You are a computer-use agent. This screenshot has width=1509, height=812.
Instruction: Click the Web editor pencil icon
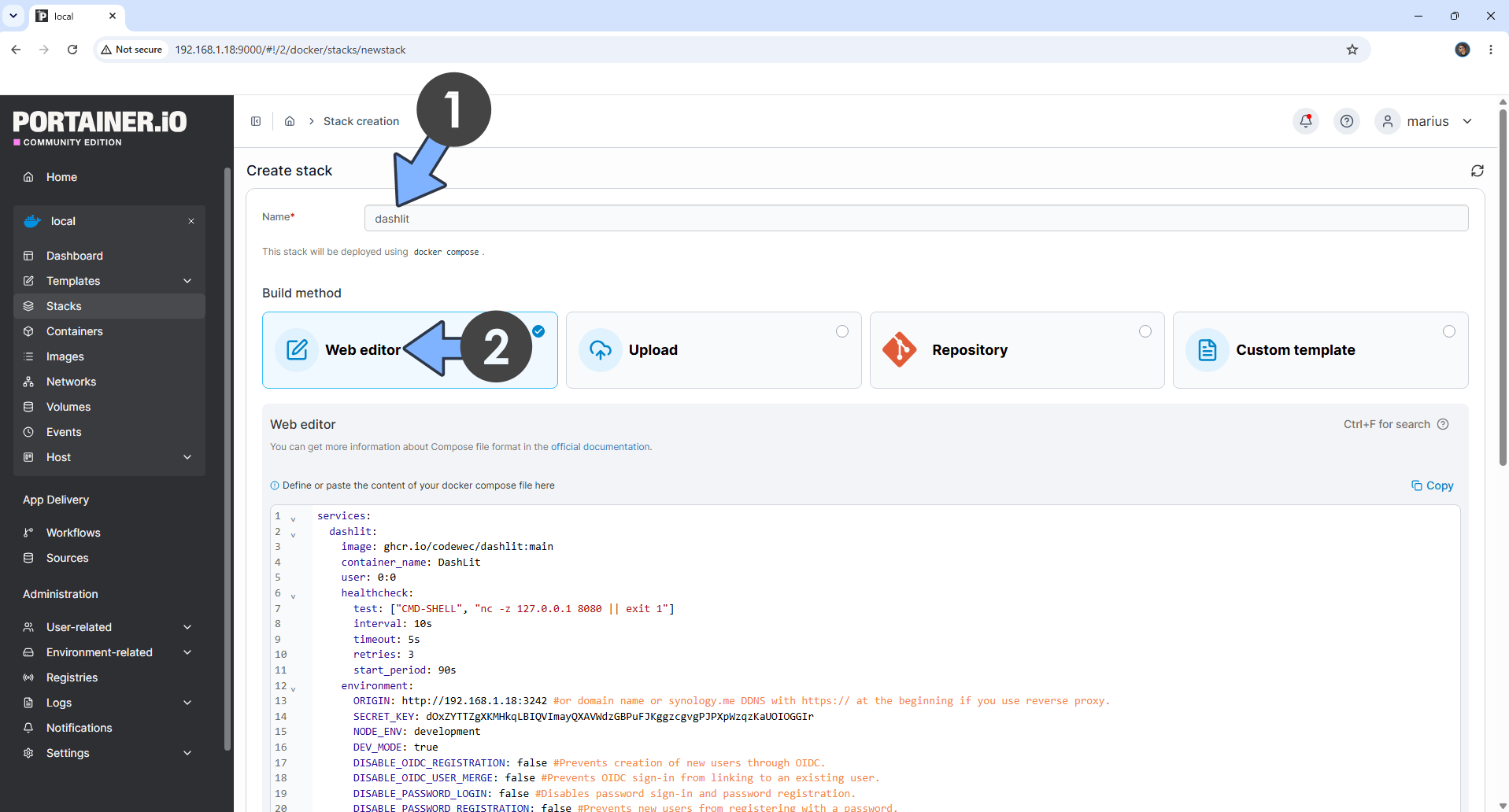[x=297, y=350]
